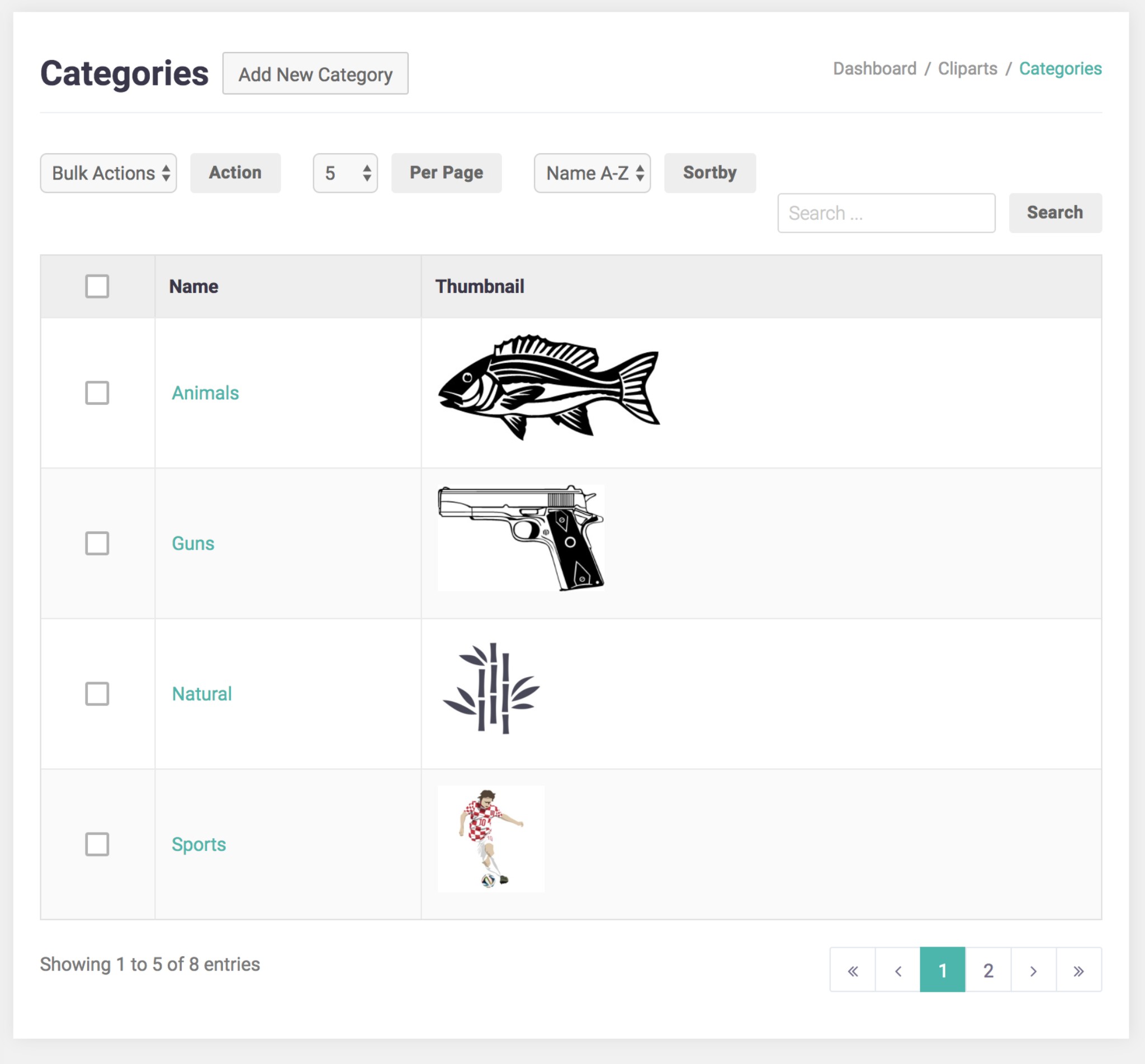The height and width of the screenshot is (1064, 1145).
Task: Go to page 2 in the pagination
Action: (988, 971)
